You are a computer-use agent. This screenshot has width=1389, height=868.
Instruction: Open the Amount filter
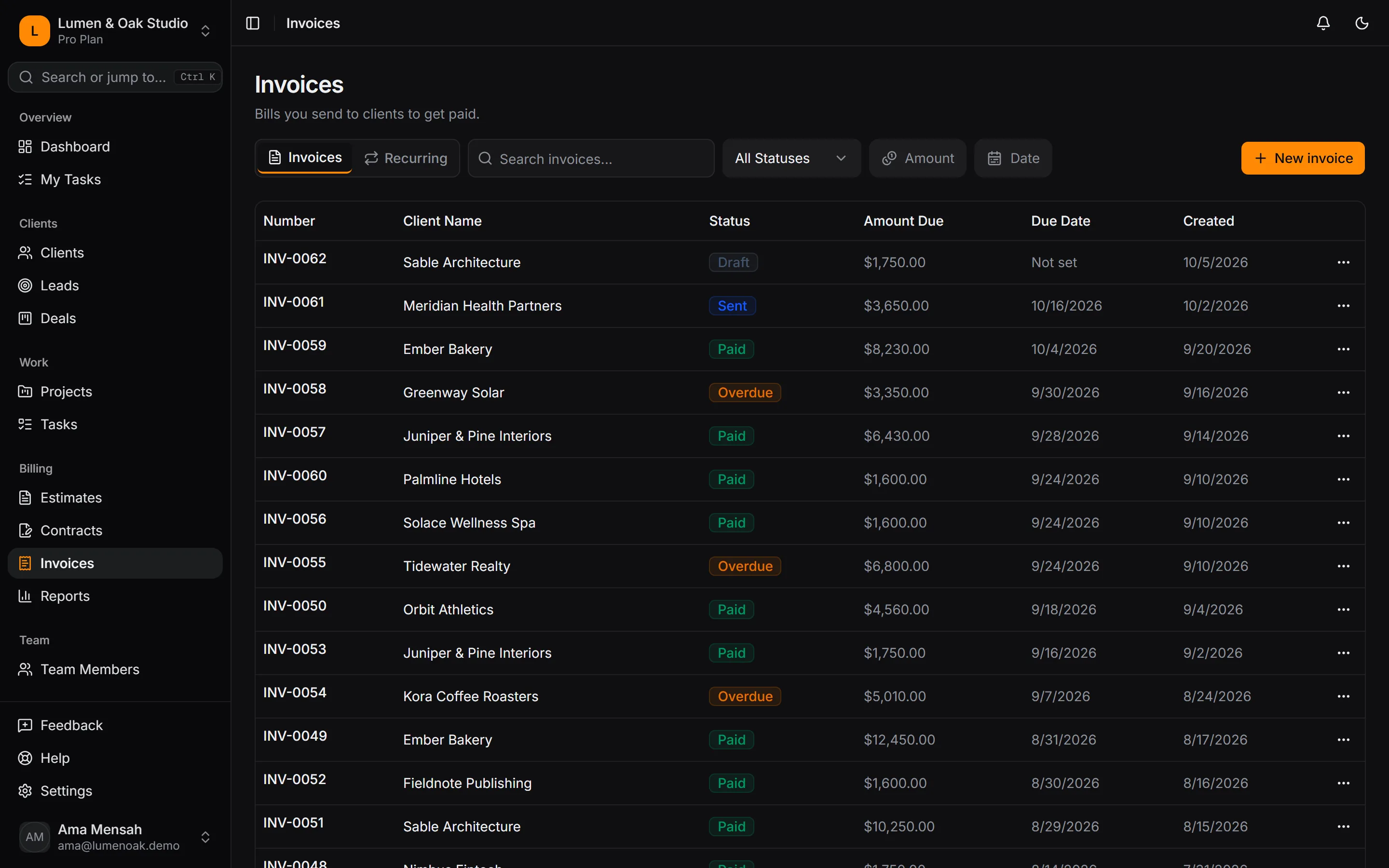pyautogui.click(x=917, y=158)
